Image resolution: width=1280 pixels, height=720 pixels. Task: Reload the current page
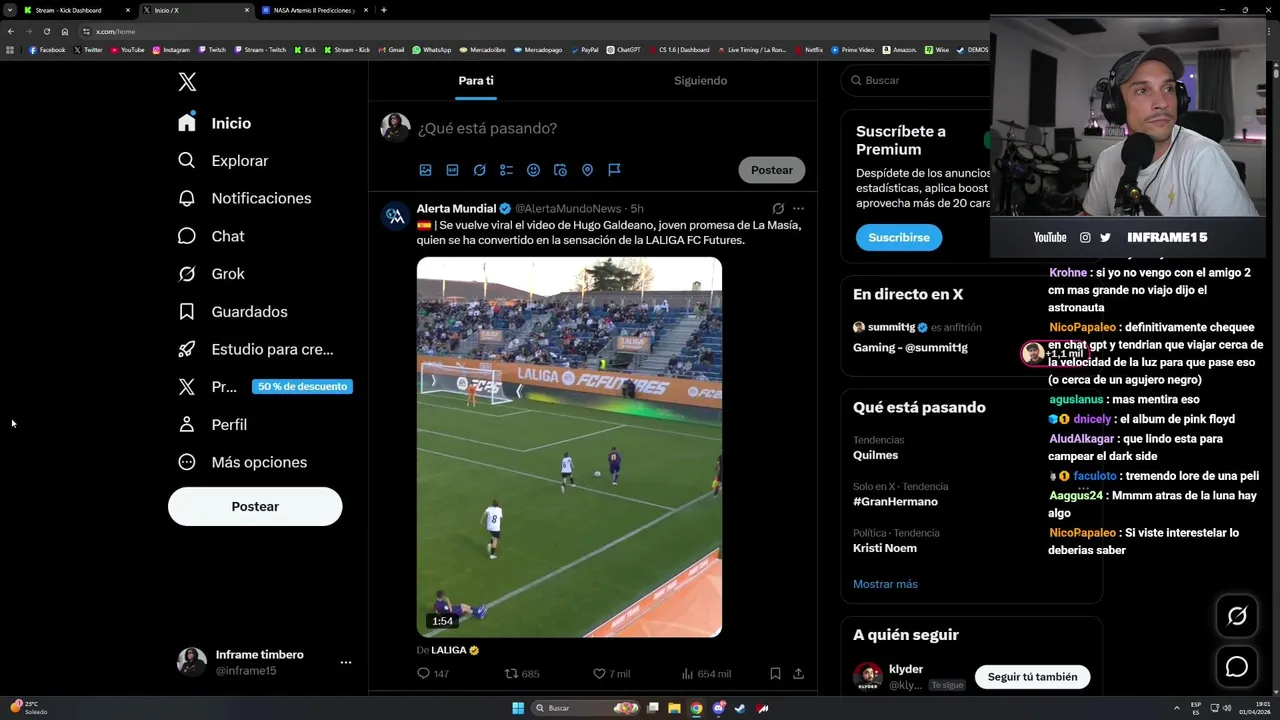(x=47, y=31)
